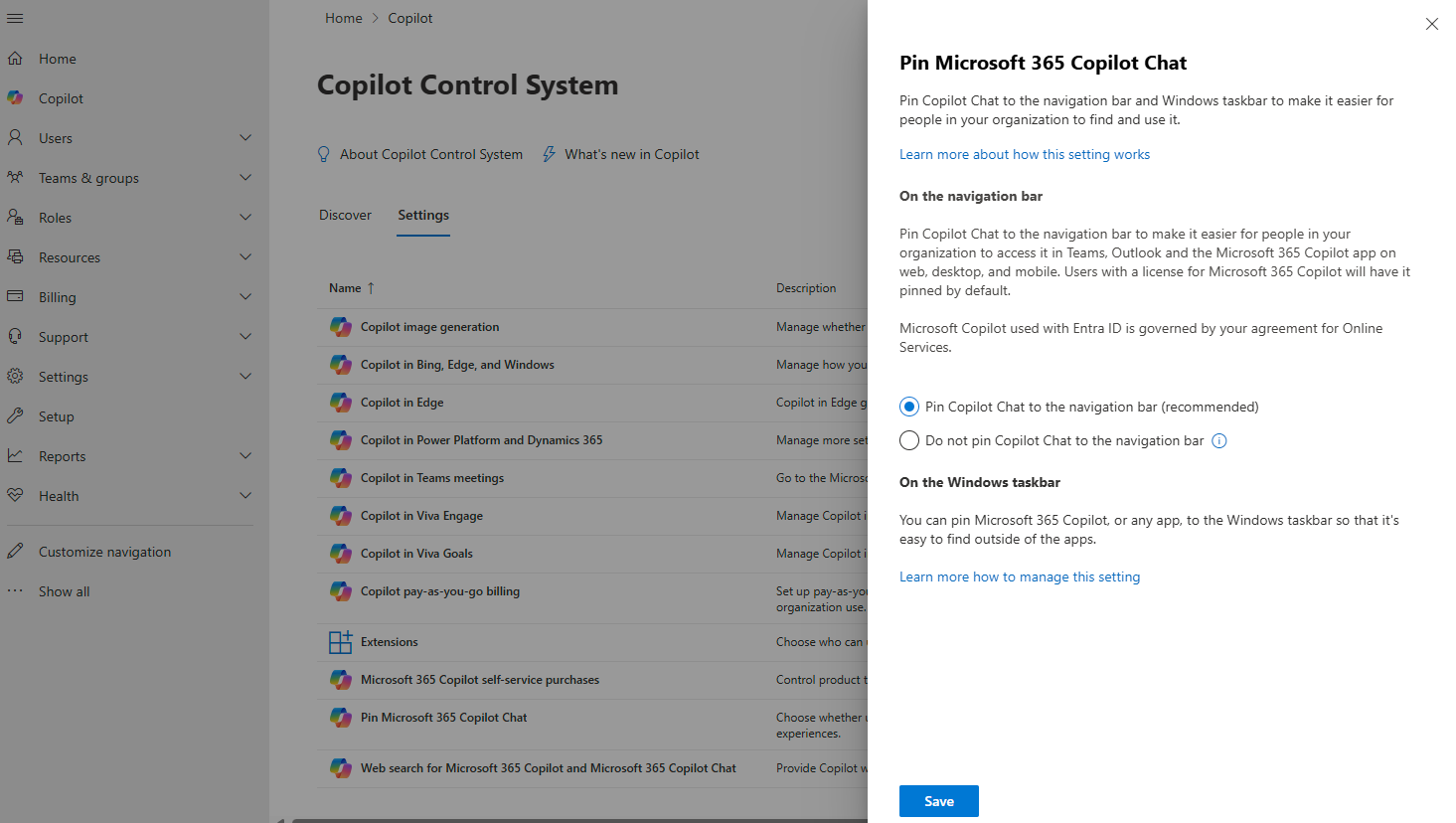Click the Extensions grid icon
This screenshot has height=823, width=1456.
340,642
